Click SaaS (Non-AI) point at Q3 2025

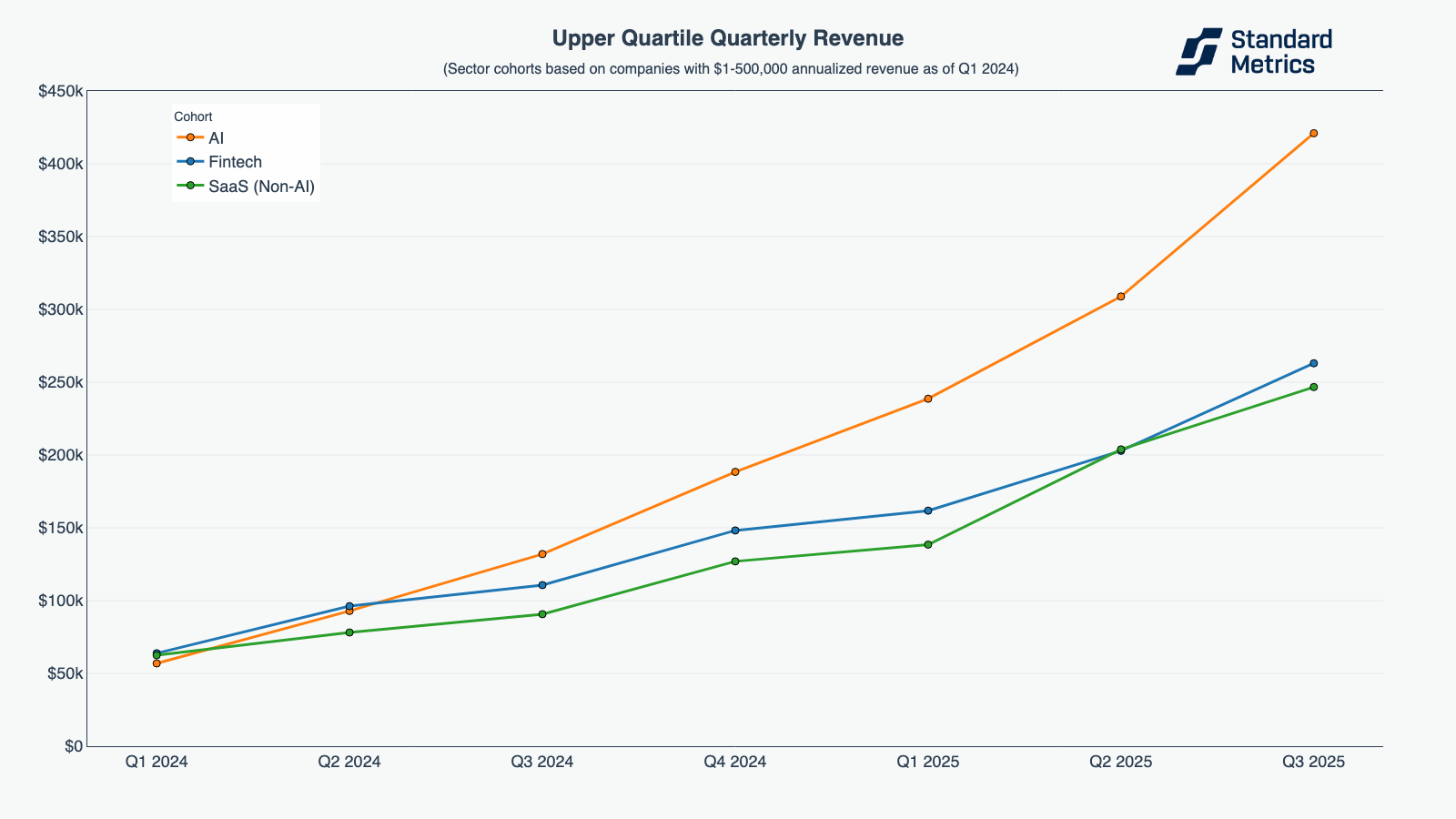coord(1313,387)
